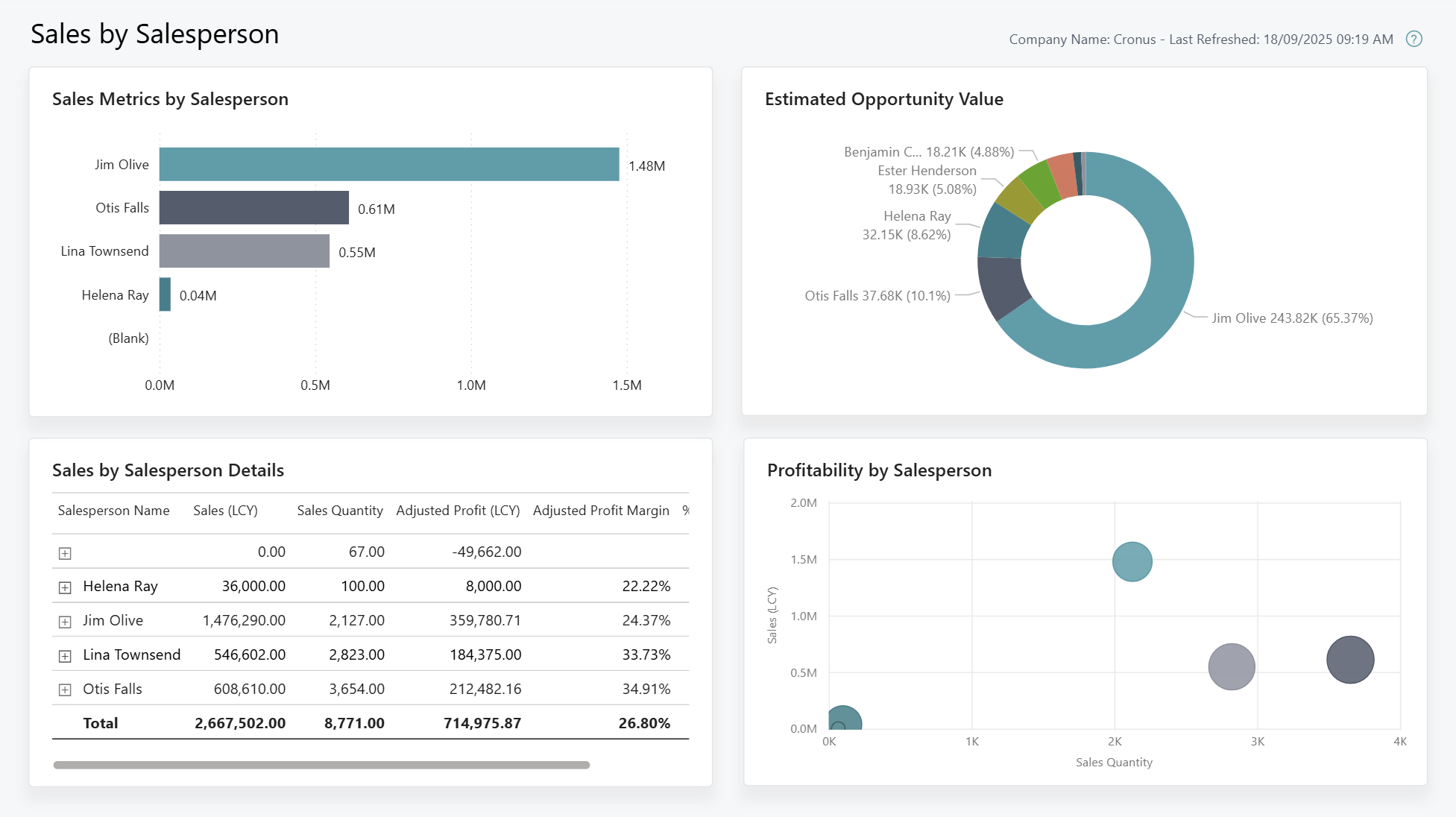Select the Otis Falls bar in the bar chart
1456x817 pixels.
tap(253, 207)
